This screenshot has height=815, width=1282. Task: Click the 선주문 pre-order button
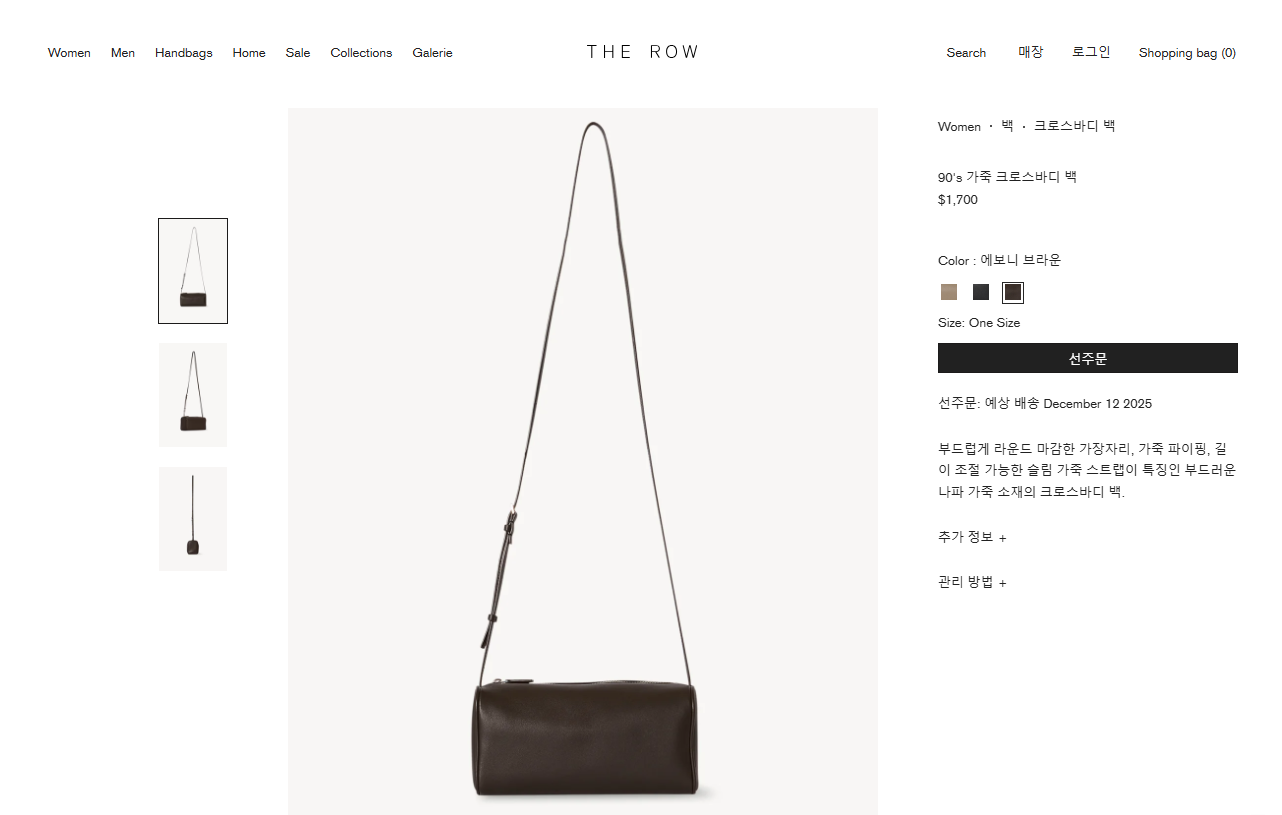[1088, 358]
